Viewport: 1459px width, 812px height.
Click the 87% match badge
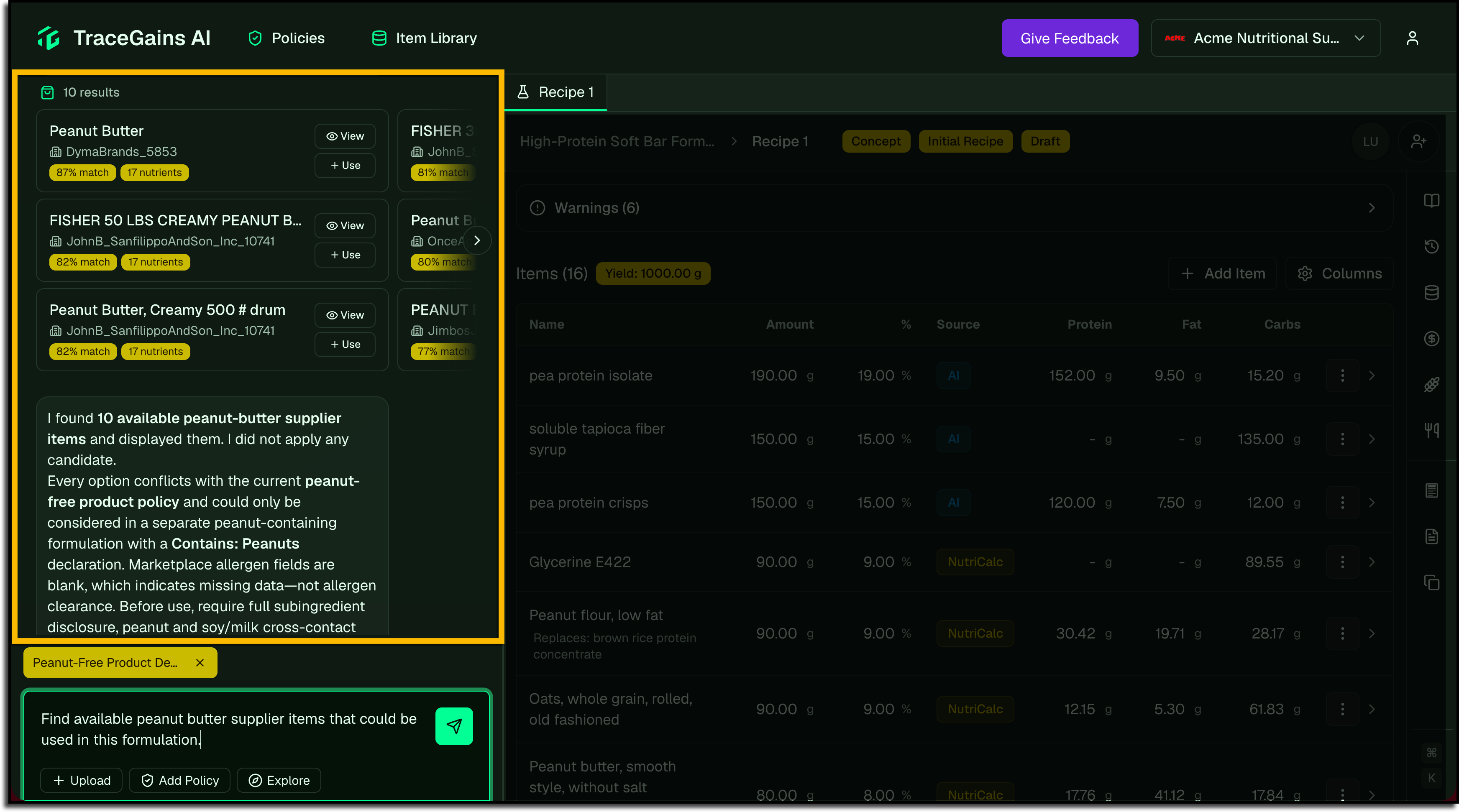click(x=83, y=173)
